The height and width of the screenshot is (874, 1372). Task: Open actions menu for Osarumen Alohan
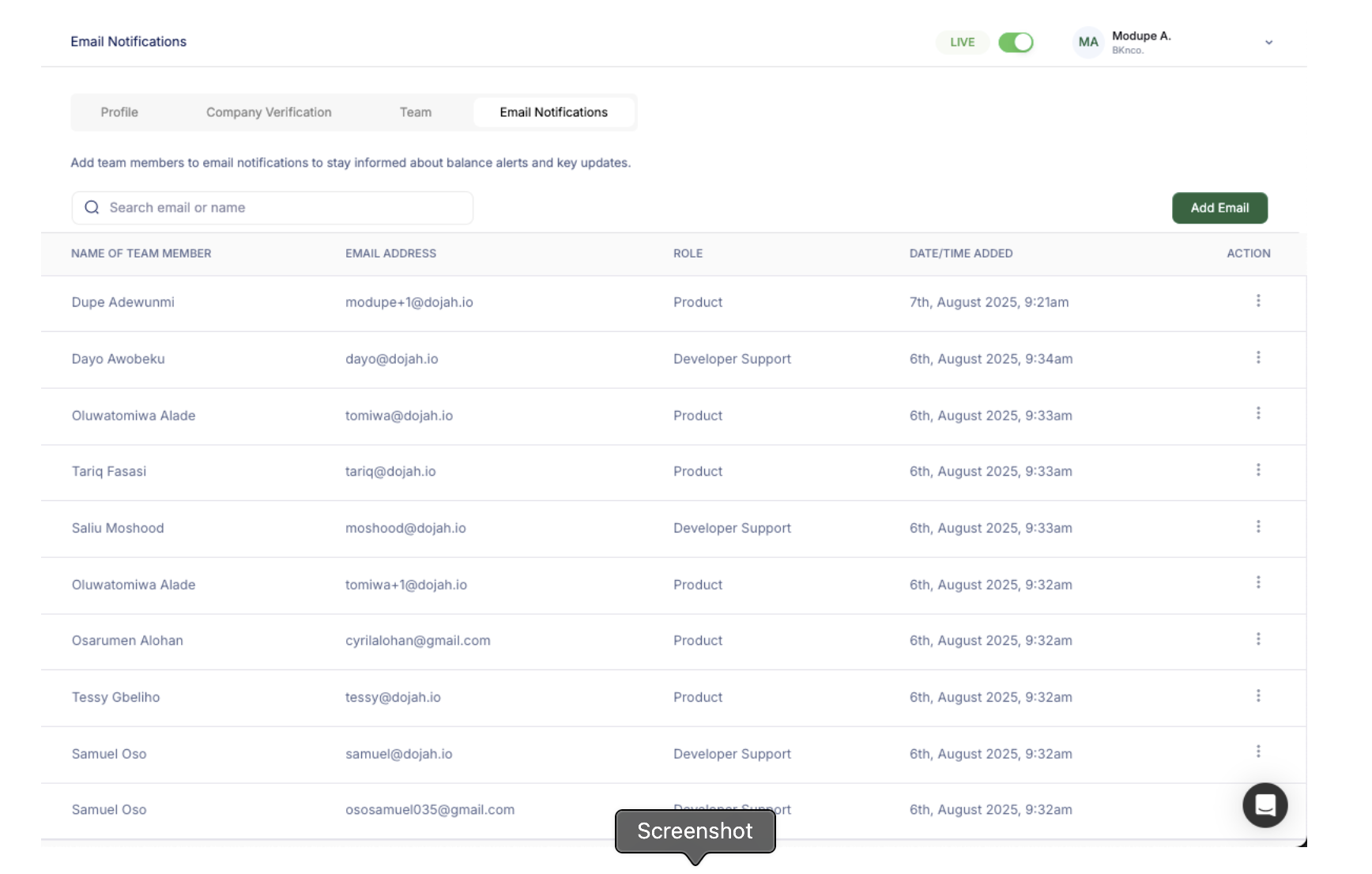pos(1258,639)
